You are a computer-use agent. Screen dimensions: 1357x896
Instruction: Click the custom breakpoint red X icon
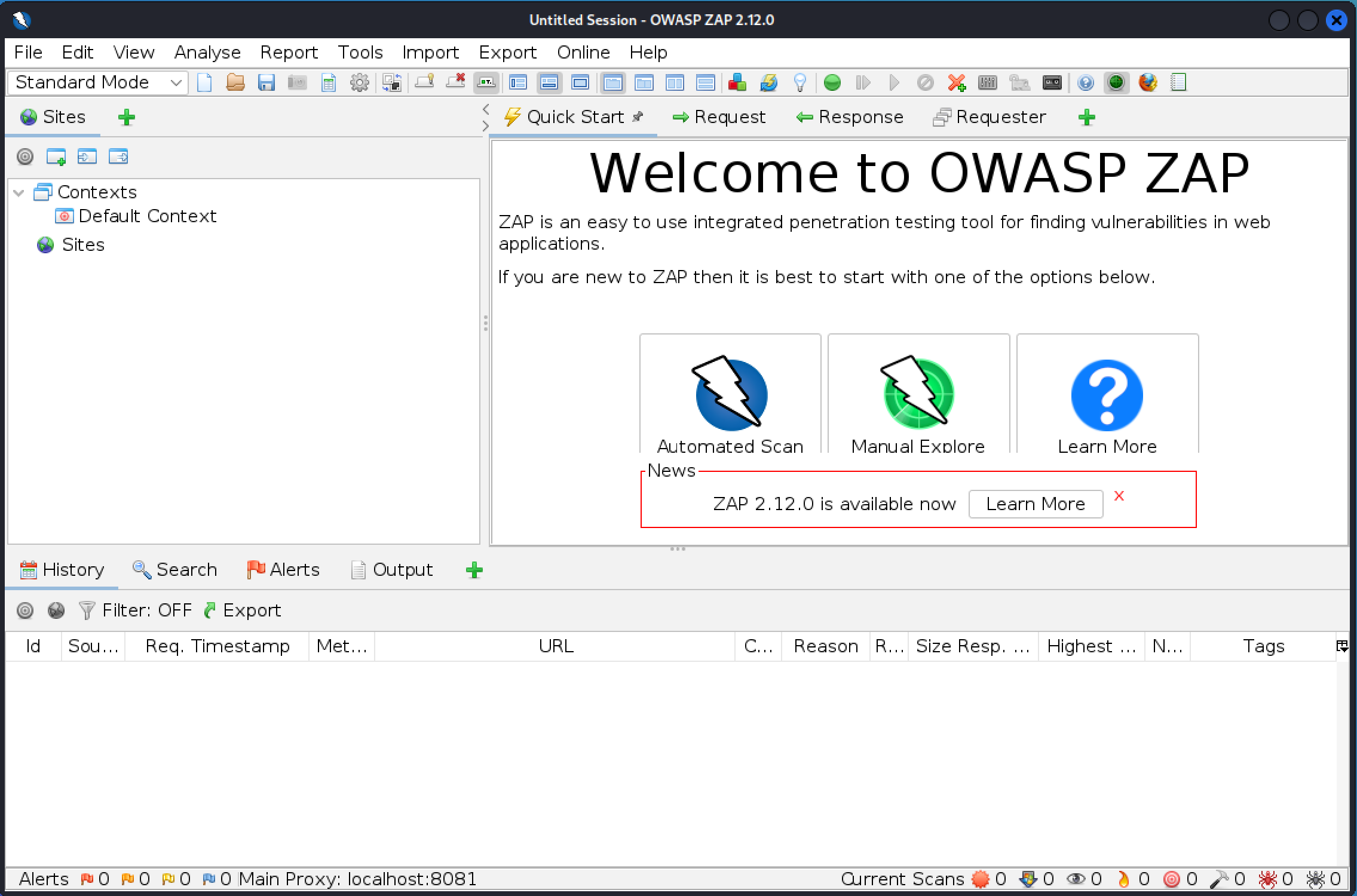tap(956, 82)
